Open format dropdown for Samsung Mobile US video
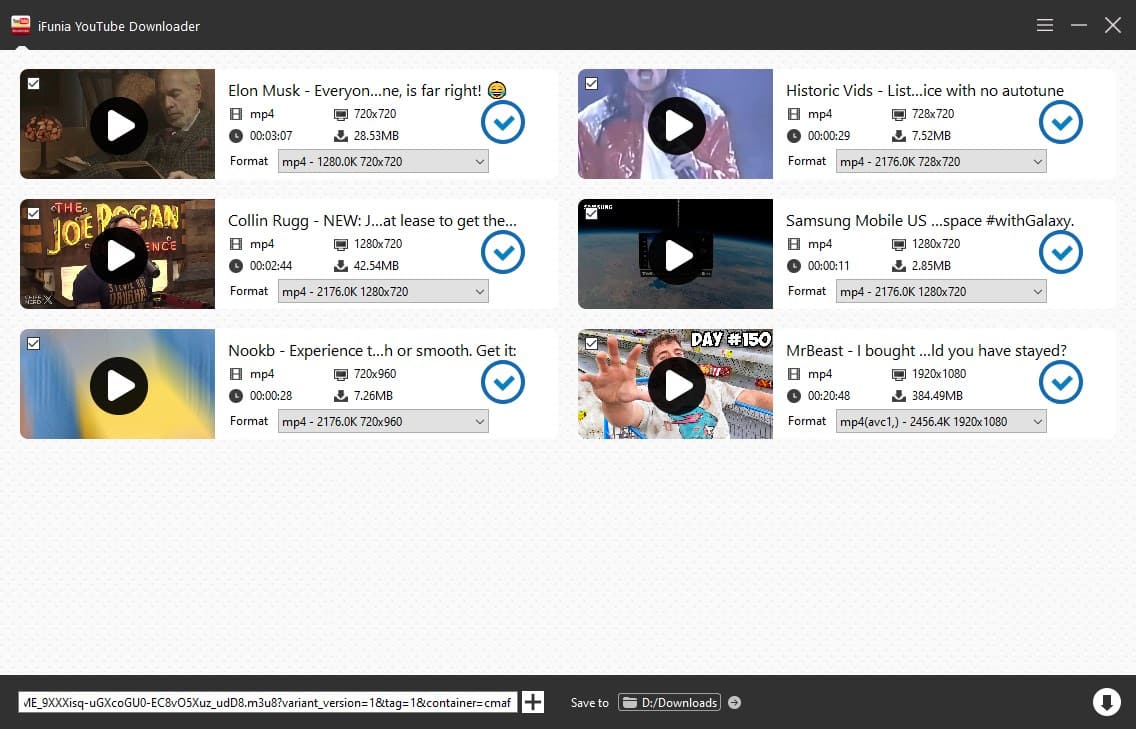 941,292
